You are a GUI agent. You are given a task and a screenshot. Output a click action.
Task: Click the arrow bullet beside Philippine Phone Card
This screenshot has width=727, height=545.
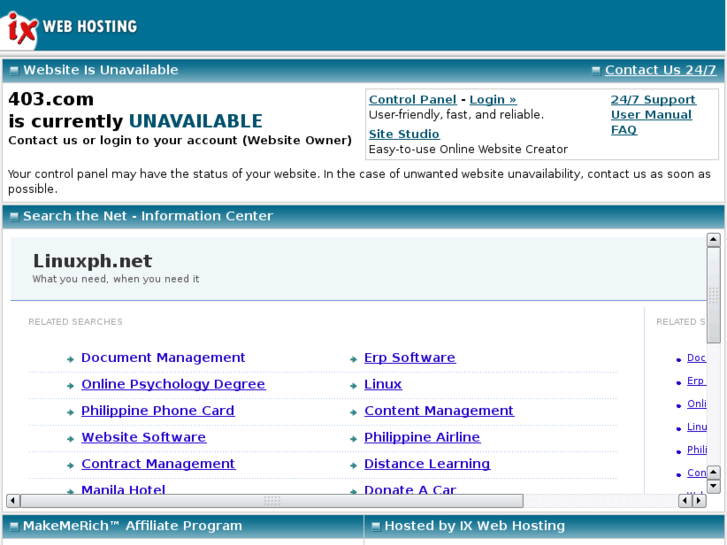coord(70,412)
